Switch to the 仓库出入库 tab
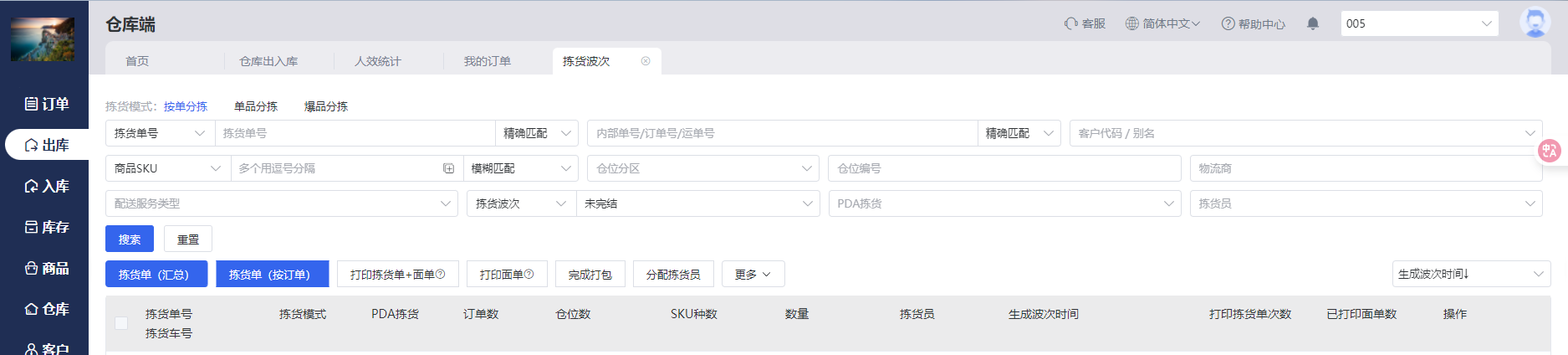 pyautogui.click(x=268, y=61)
